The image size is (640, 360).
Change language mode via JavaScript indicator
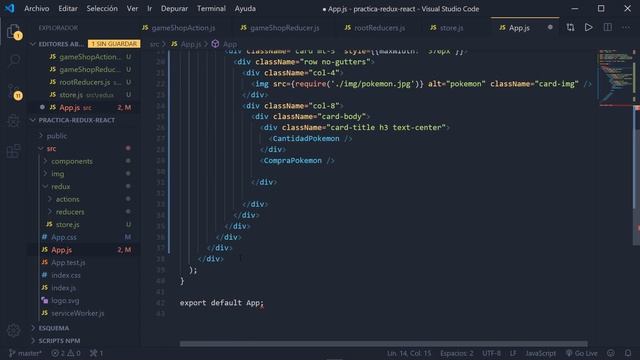coord(540,353)
